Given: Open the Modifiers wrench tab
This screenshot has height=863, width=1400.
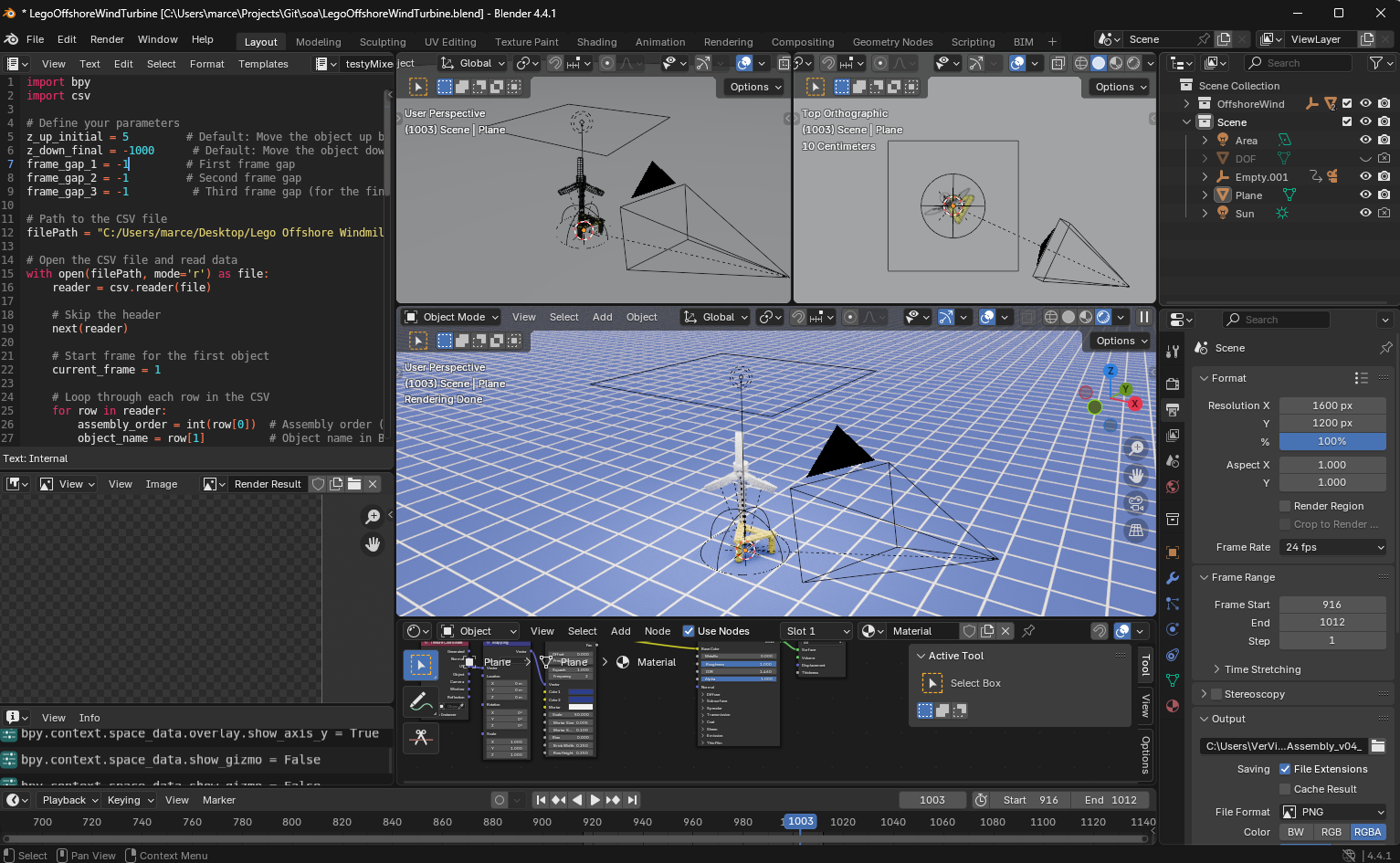Looking at the screenshot, I should pyautogui.click(x=1173, y=578).
